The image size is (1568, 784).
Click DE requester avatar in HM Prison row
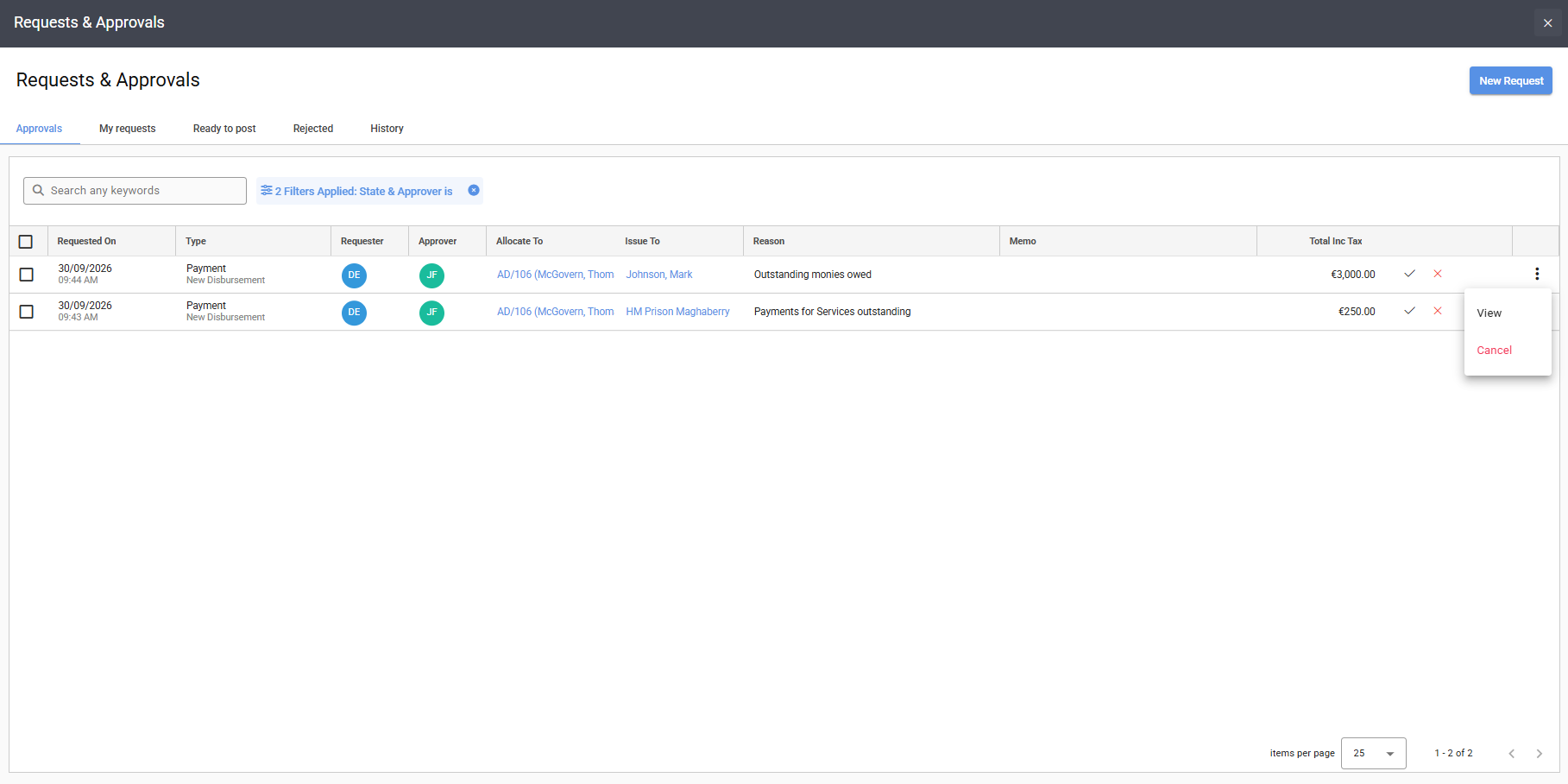[354, 313]
